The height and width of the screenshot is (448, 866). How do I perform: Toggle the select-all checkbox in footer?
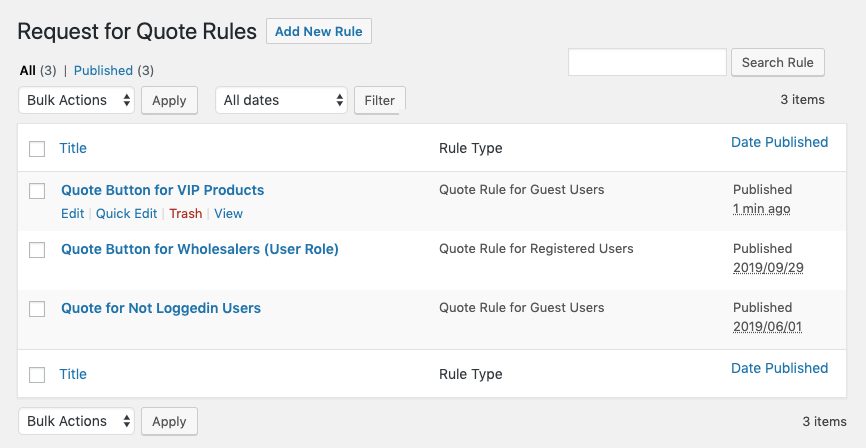[x=37, y=375]
